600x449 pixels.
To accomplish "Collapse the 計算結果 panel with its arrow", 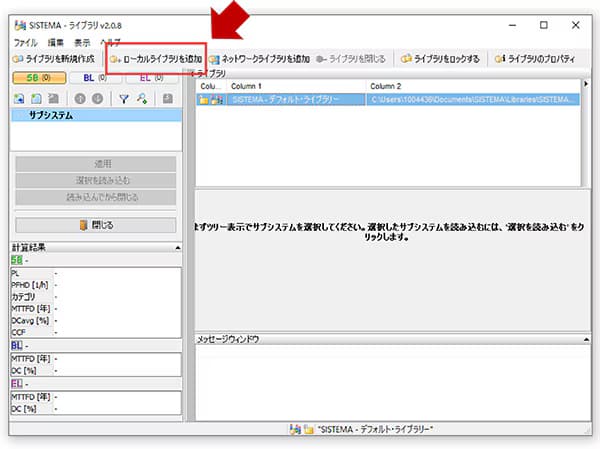I will coord(178,248).
